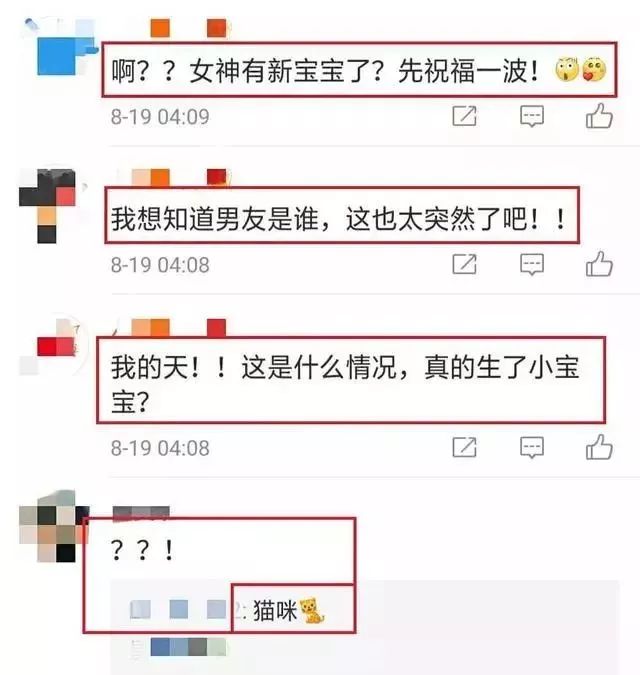Repost the 女神有新宝宝了 comment

click(x=464, y=116)
